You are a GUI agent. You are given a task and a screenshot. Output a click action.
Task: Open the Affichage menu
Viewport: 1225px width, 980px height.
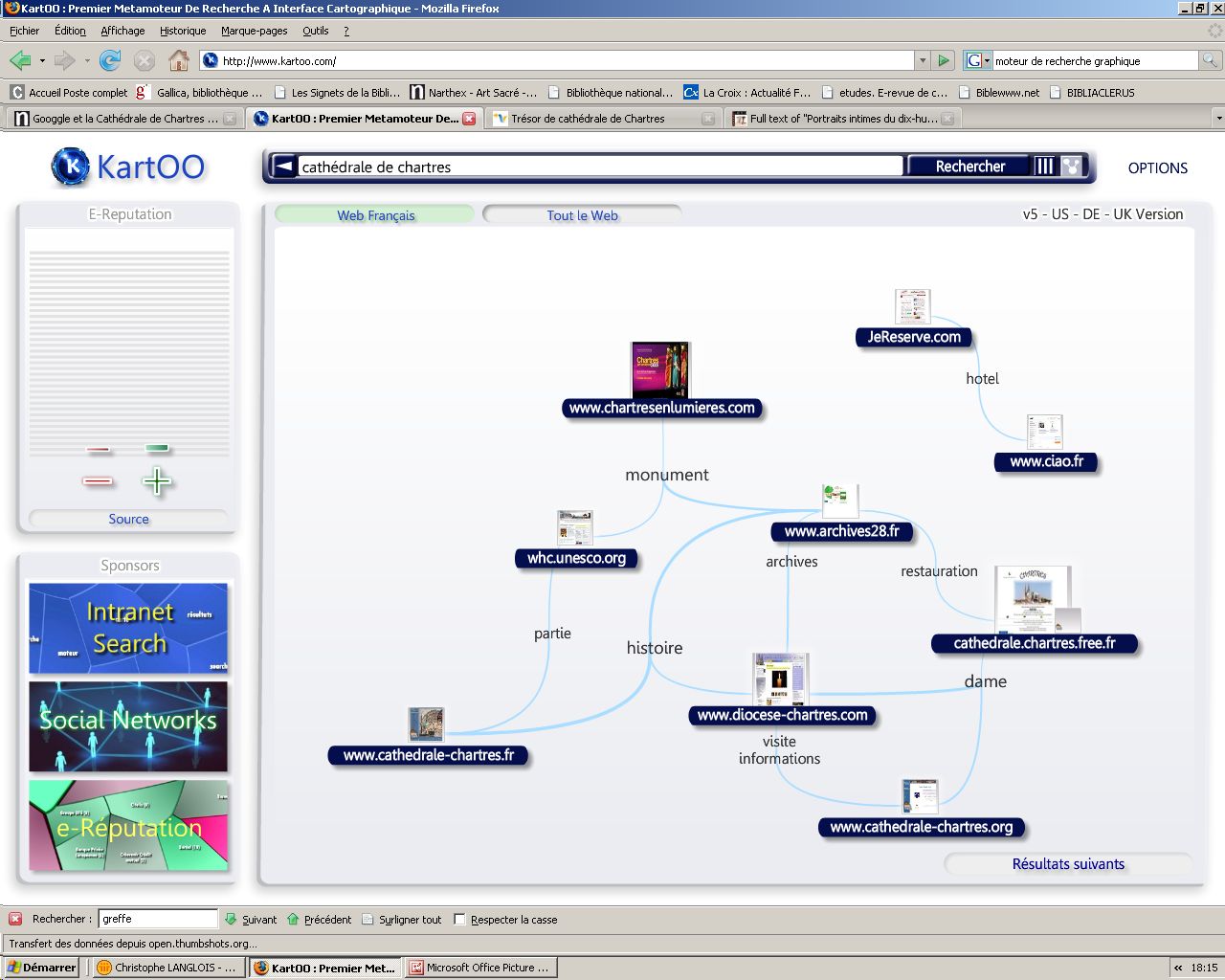pos(122,31)
